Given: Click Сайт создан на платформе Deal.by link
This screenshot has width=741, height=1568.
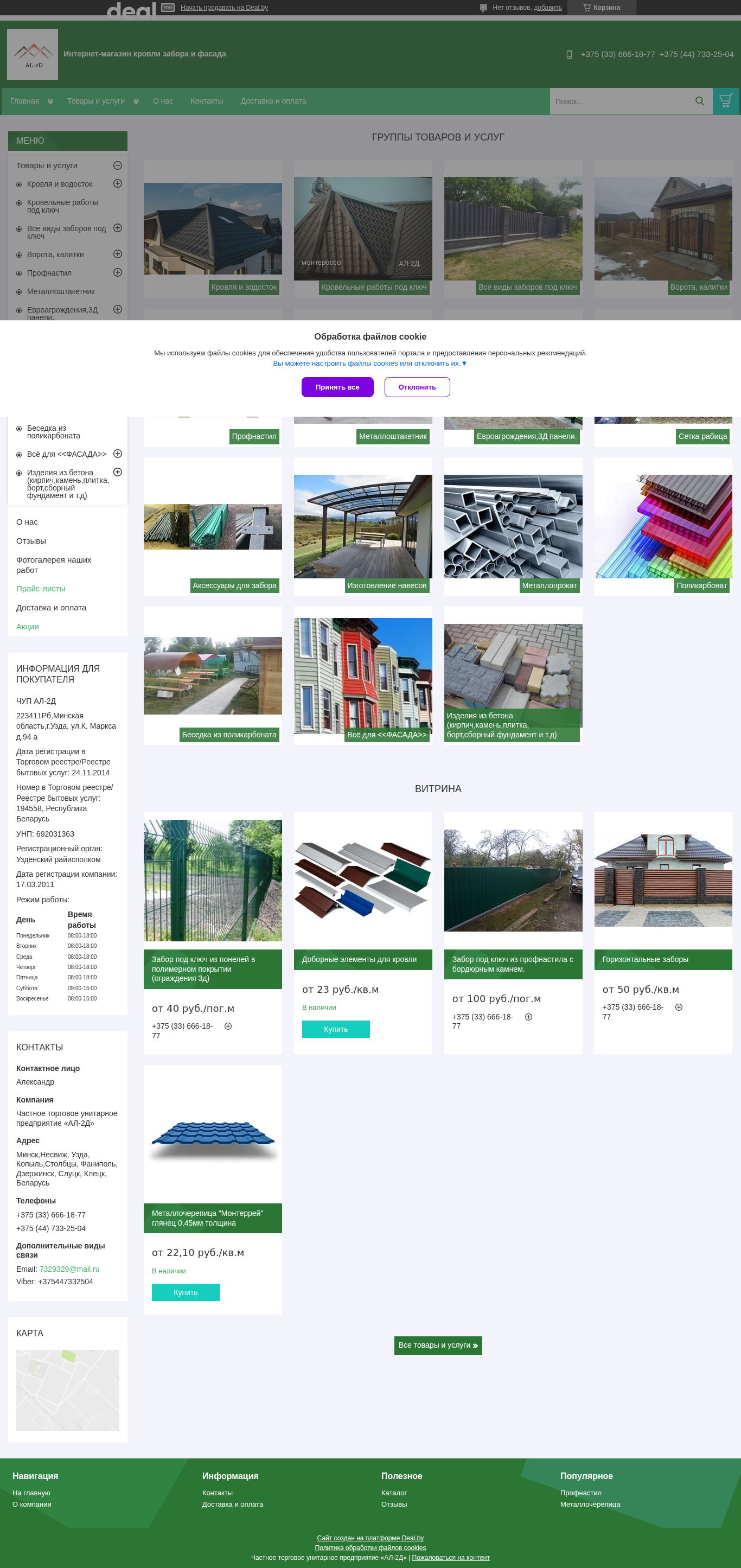Looking at the screenshot, I should coord(370,1538).
